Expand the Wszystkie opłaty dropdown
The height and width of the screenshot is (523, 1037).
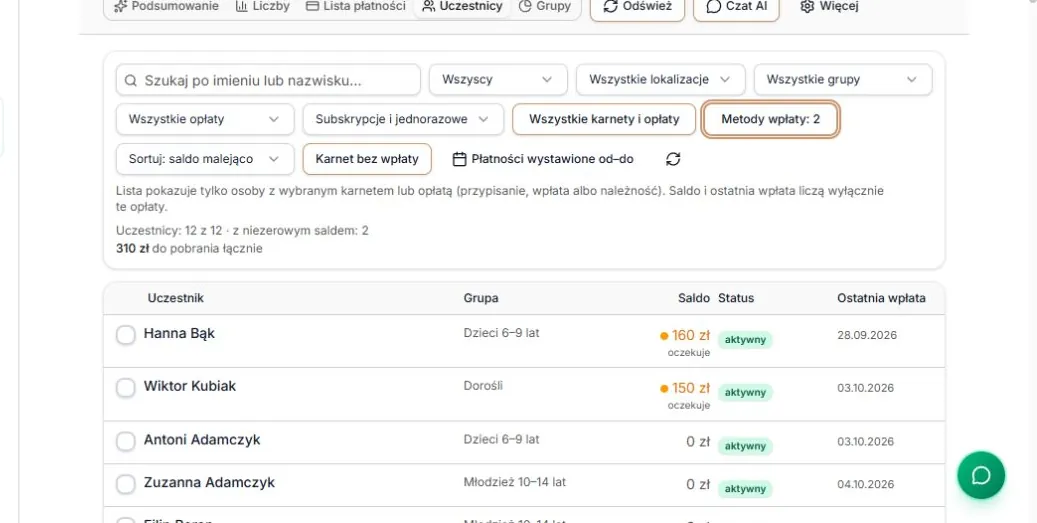tap(205, 119)
